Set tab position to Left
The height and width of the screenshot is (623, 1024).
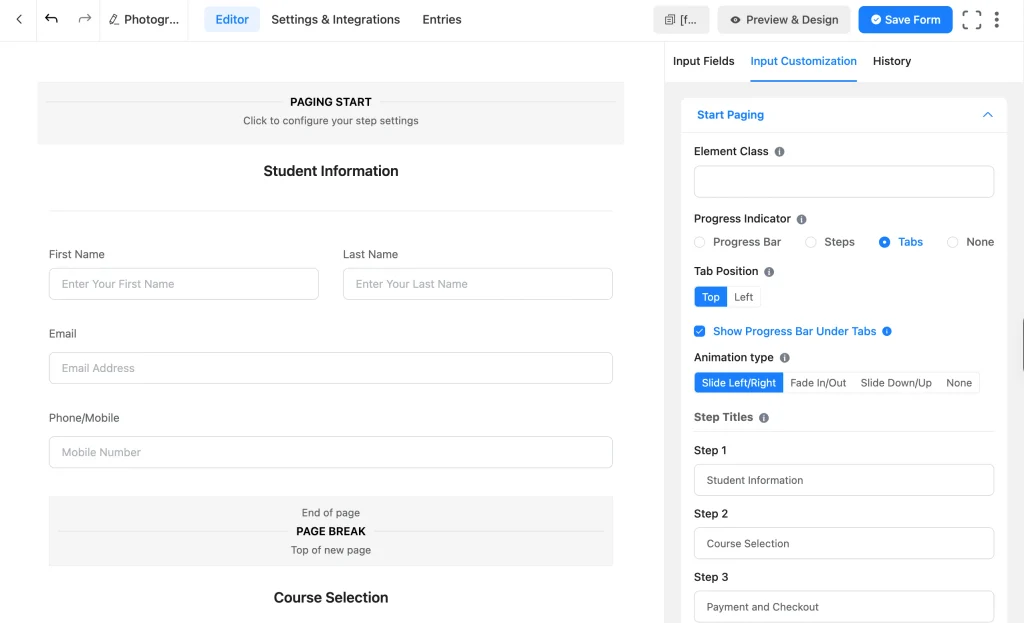coord(743,297)
